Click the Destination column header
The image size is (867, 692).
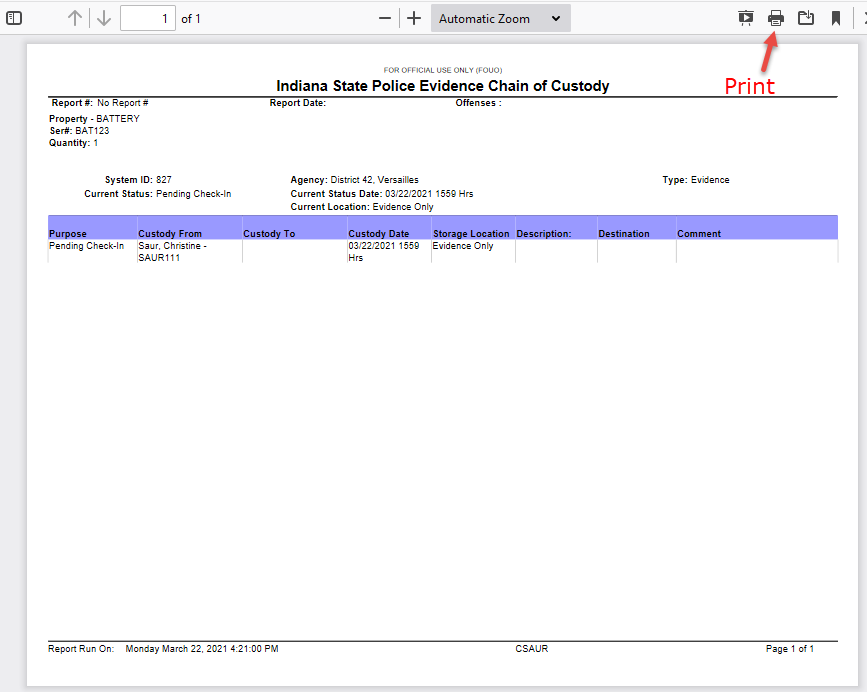click(x=624, y=234)
